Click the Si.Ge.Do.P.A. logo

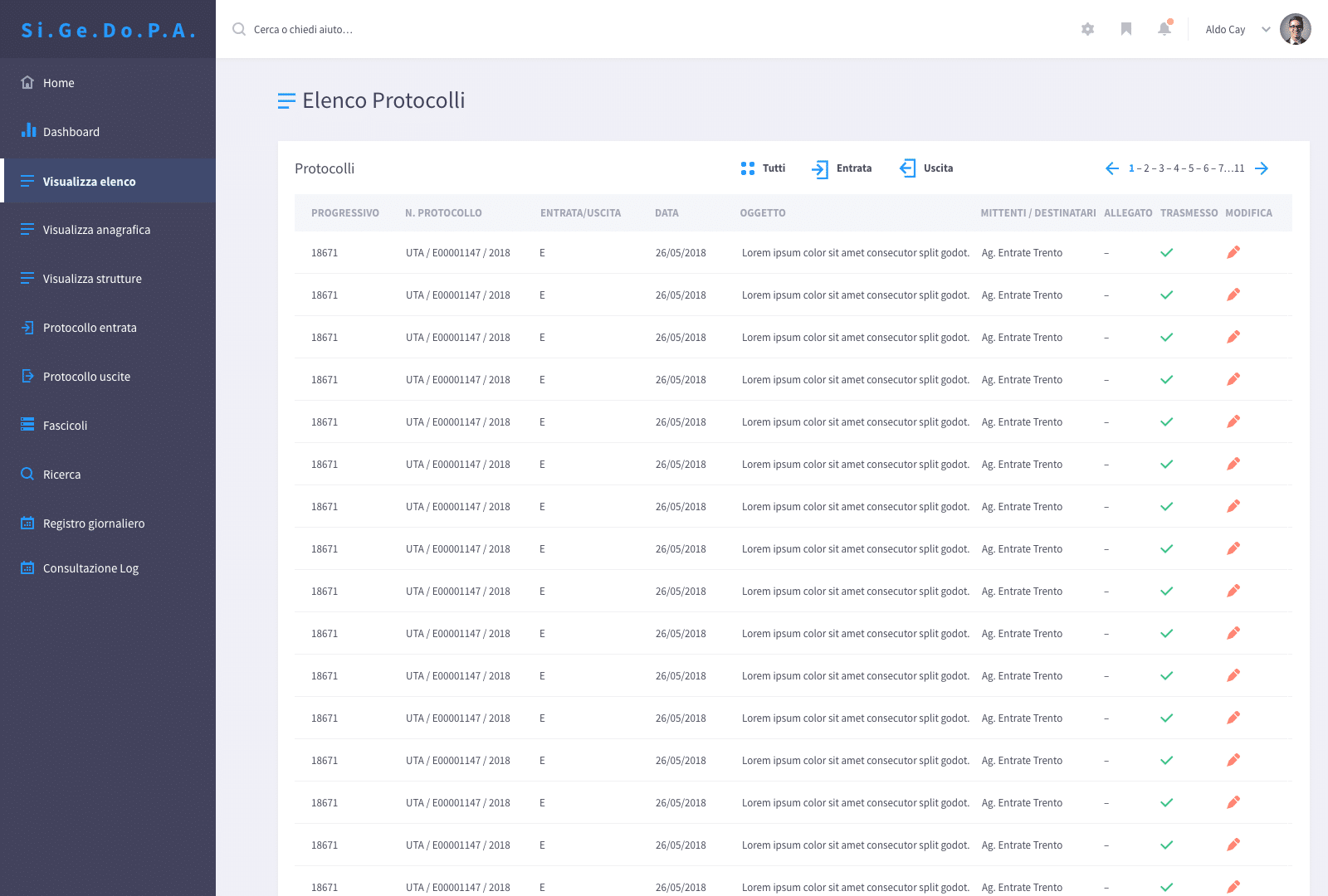(x=108, y=30)
